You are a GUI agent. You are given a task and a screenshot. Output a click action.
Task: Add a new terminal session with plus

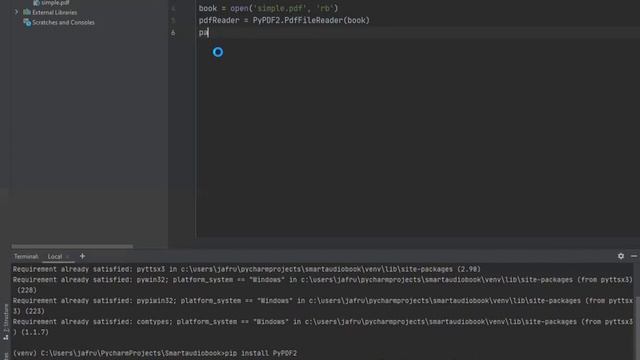pyautogui.click(x=82, y=256)
